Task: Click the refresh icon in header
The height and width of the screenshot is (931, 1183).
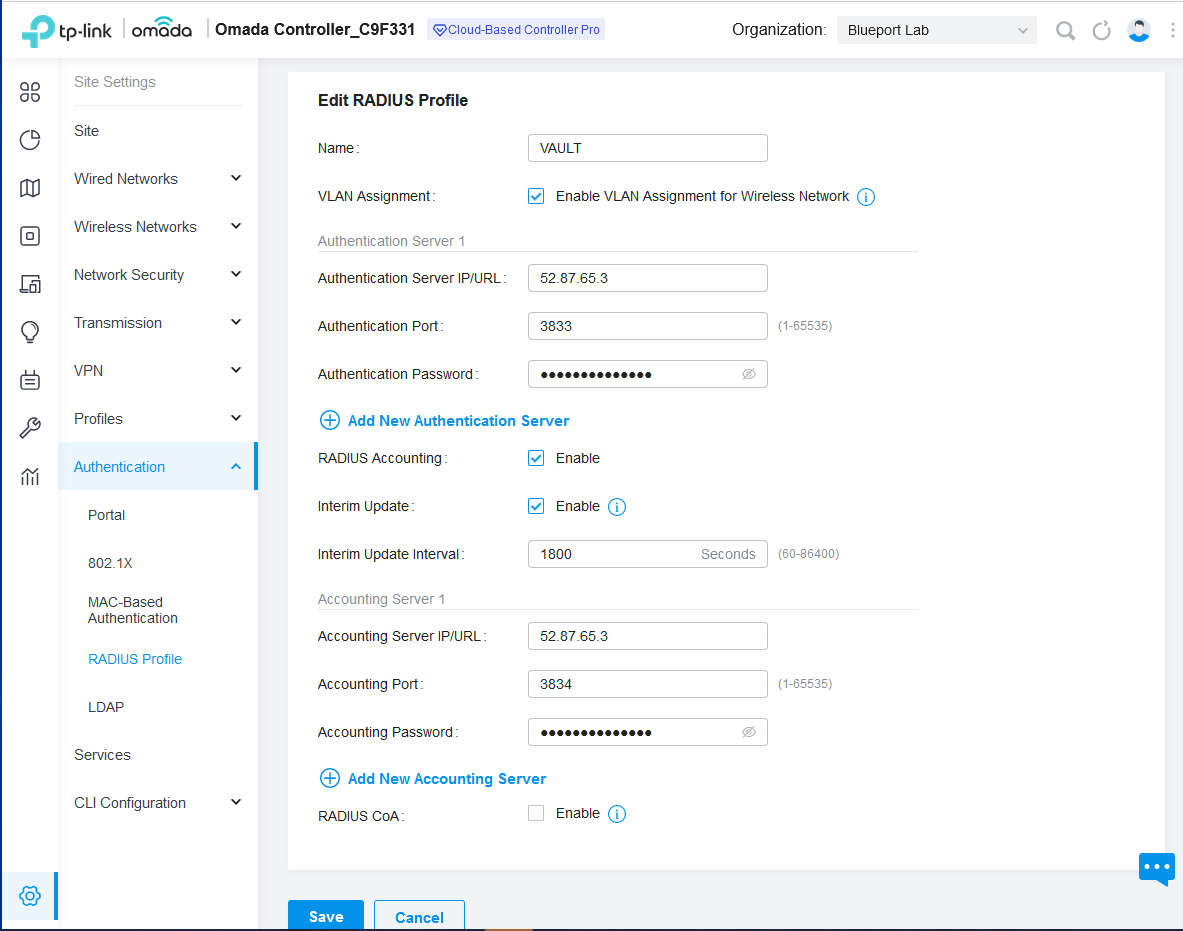Action: [x=1101, y=31]
